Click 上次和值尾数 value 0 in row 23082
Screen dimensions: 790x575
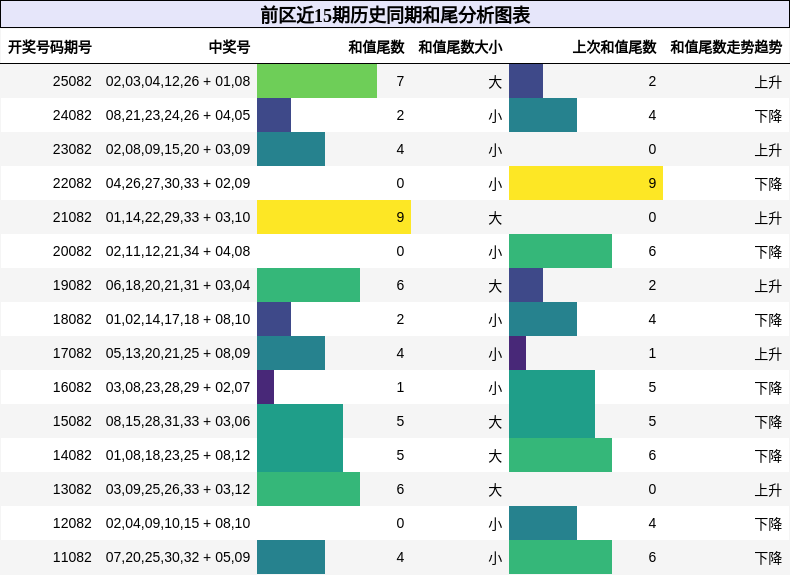pos(652,149)
